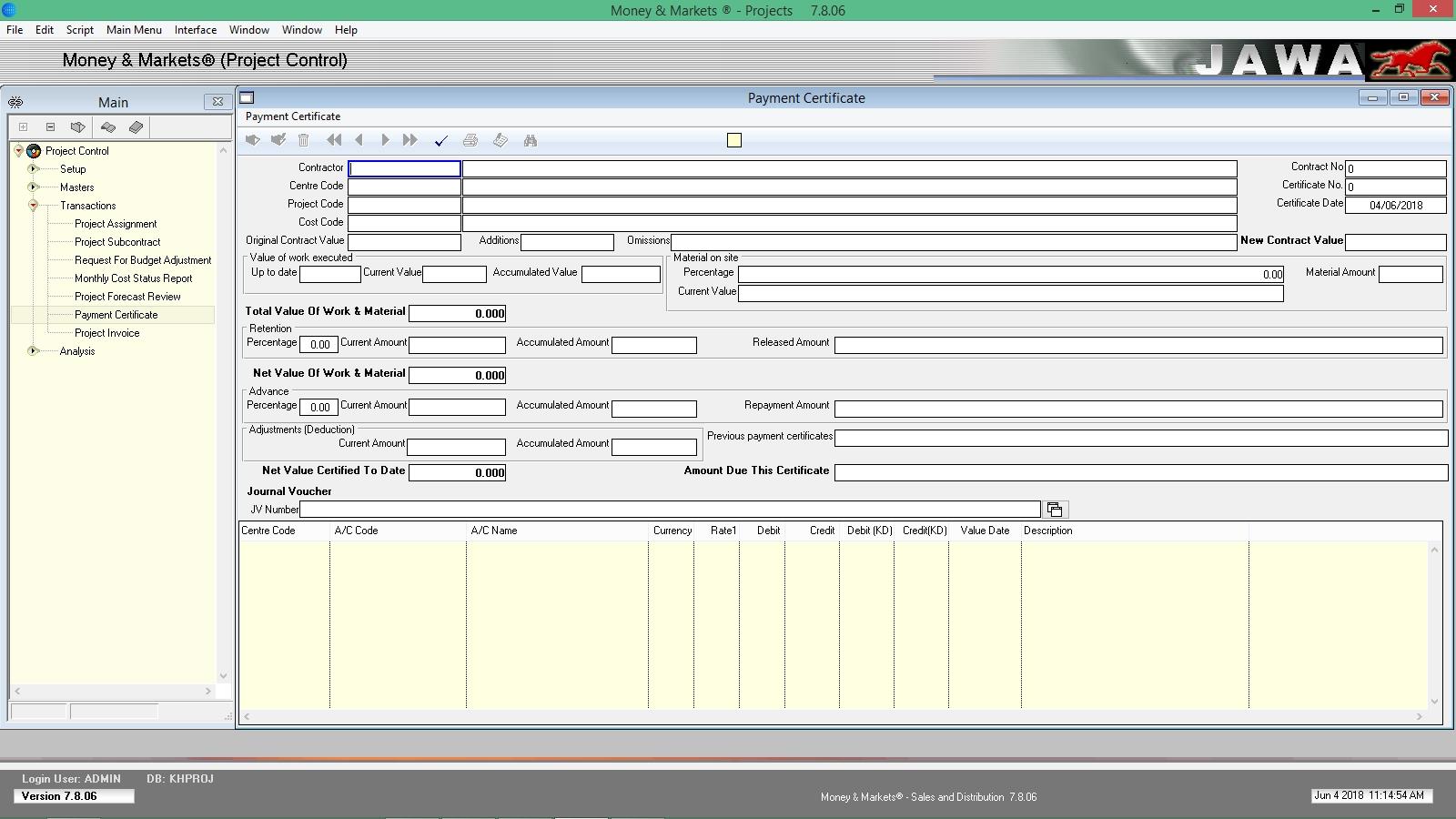The width and height of the screenshot is (1456, 819).
Task: Open the File menu
Action: pos(15,30)
